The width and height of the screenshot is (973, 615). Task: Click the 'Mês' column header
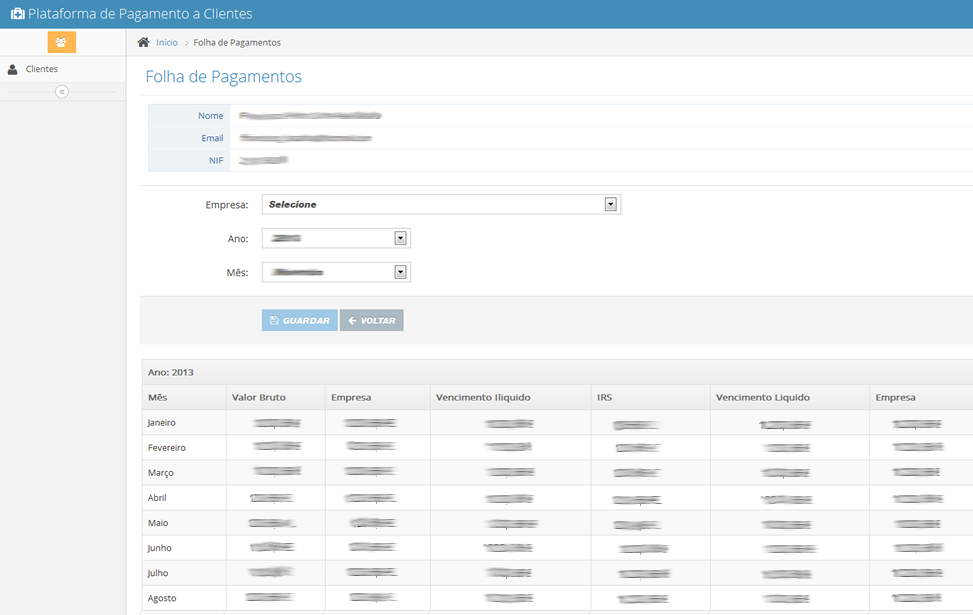[158, 397]
